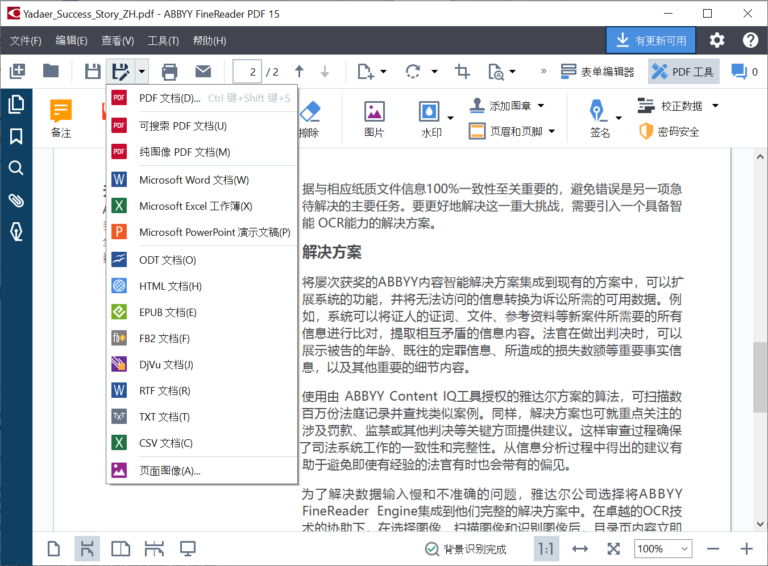The width and height of the screenshot is (768, 566).
Task: Click the 密码安全 password security button
Action: [669, 131]
